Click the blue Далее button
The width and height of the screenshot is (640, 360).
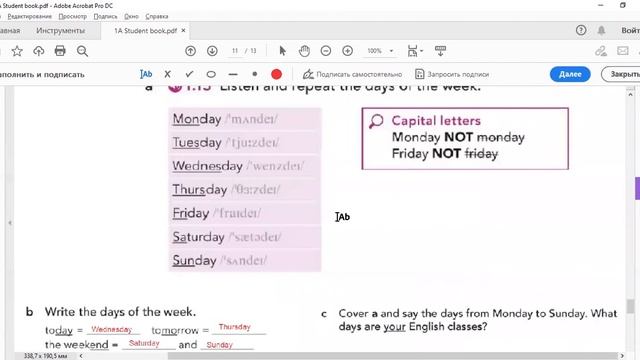click(x=570, y=74)
